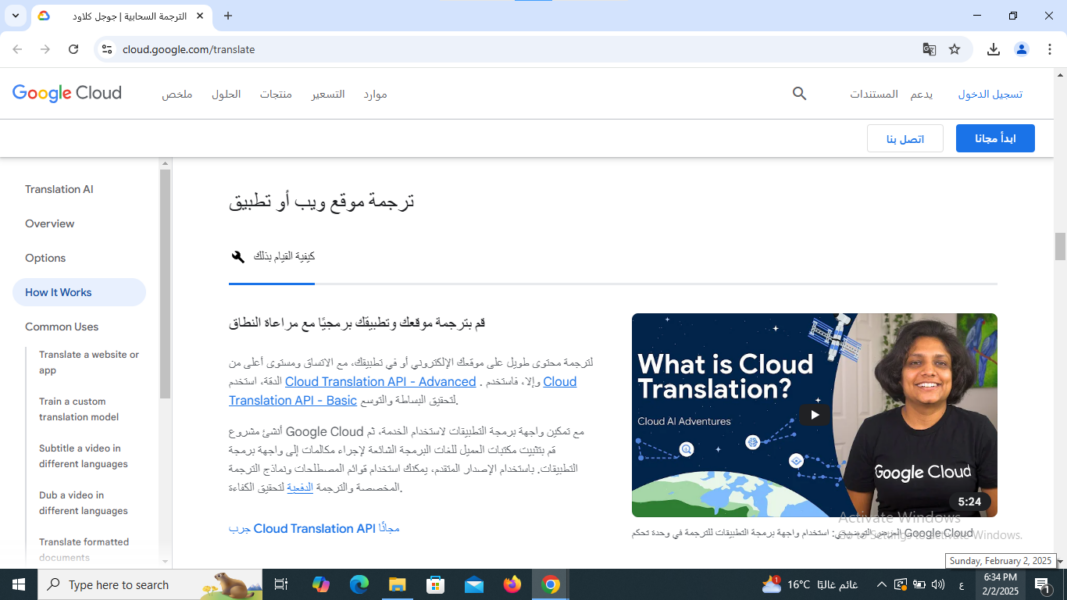This screenshot has width=1067, height=600.
Task: Open the site information icon in address bar
Action: [x=107, y=49]
